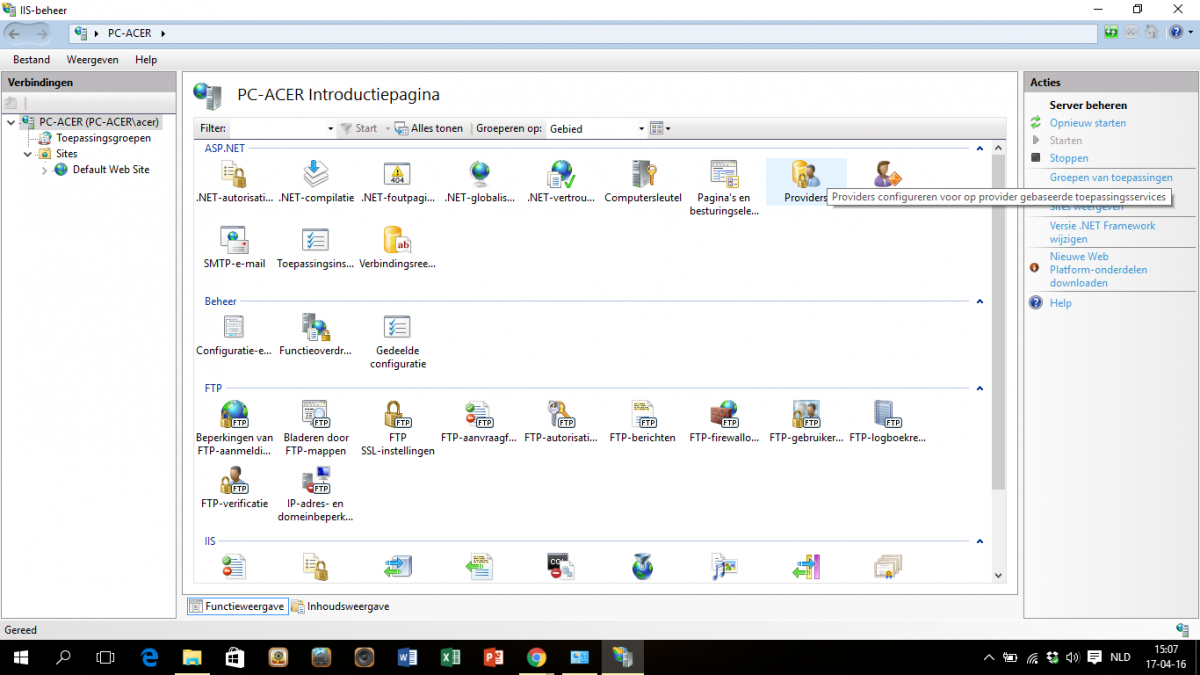This screenshot has height=675, width=1200.
Task: Click the address bar showing PC-ACER
Action: pyautogui.click(x=583, y=33)
